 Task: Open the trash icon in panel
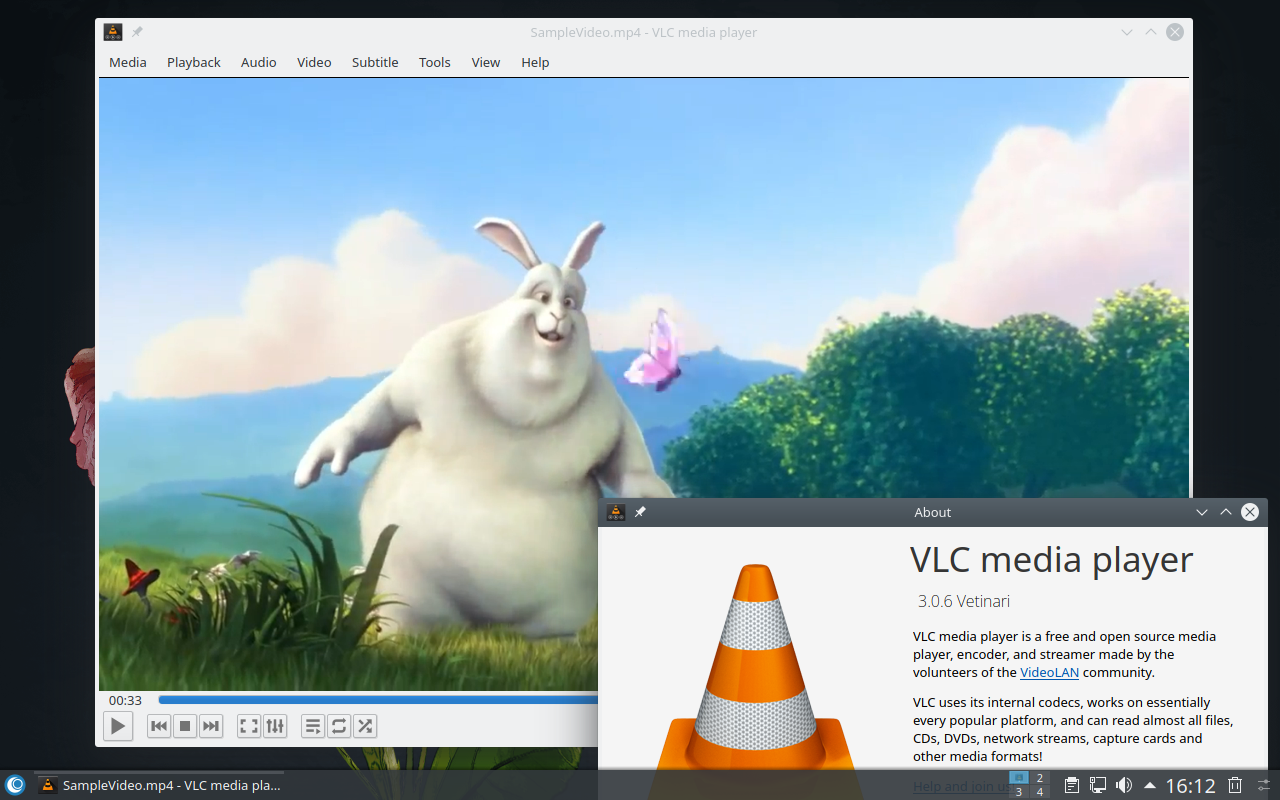[x=1235, y=785]
